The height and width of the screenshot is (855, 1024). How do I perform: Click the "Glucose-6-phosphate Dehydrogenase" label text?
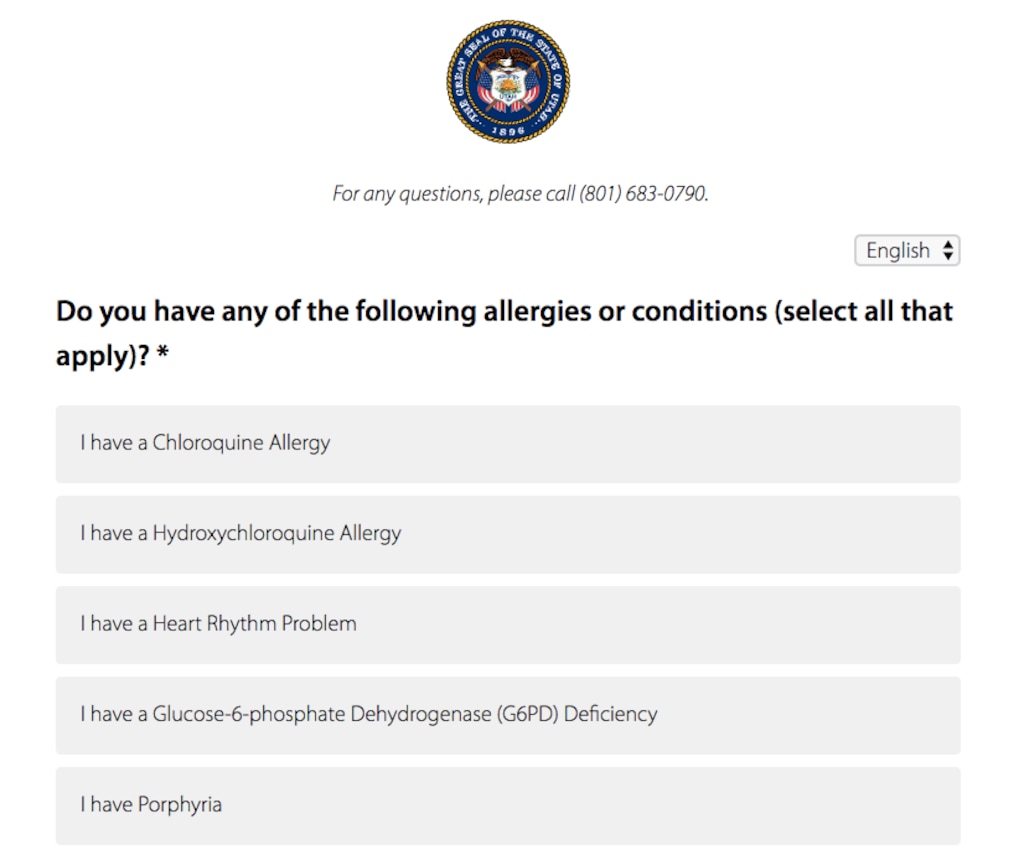point(321,715)
